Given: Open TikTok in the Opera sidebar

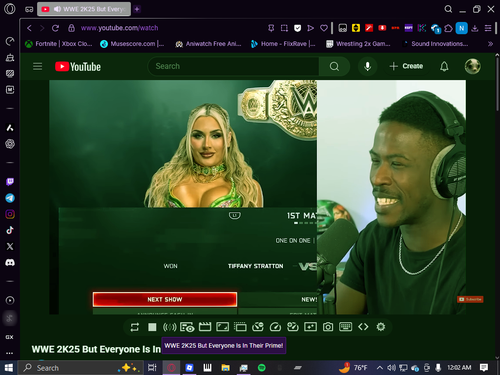Looking at the screenshot, I should point(10,230).
